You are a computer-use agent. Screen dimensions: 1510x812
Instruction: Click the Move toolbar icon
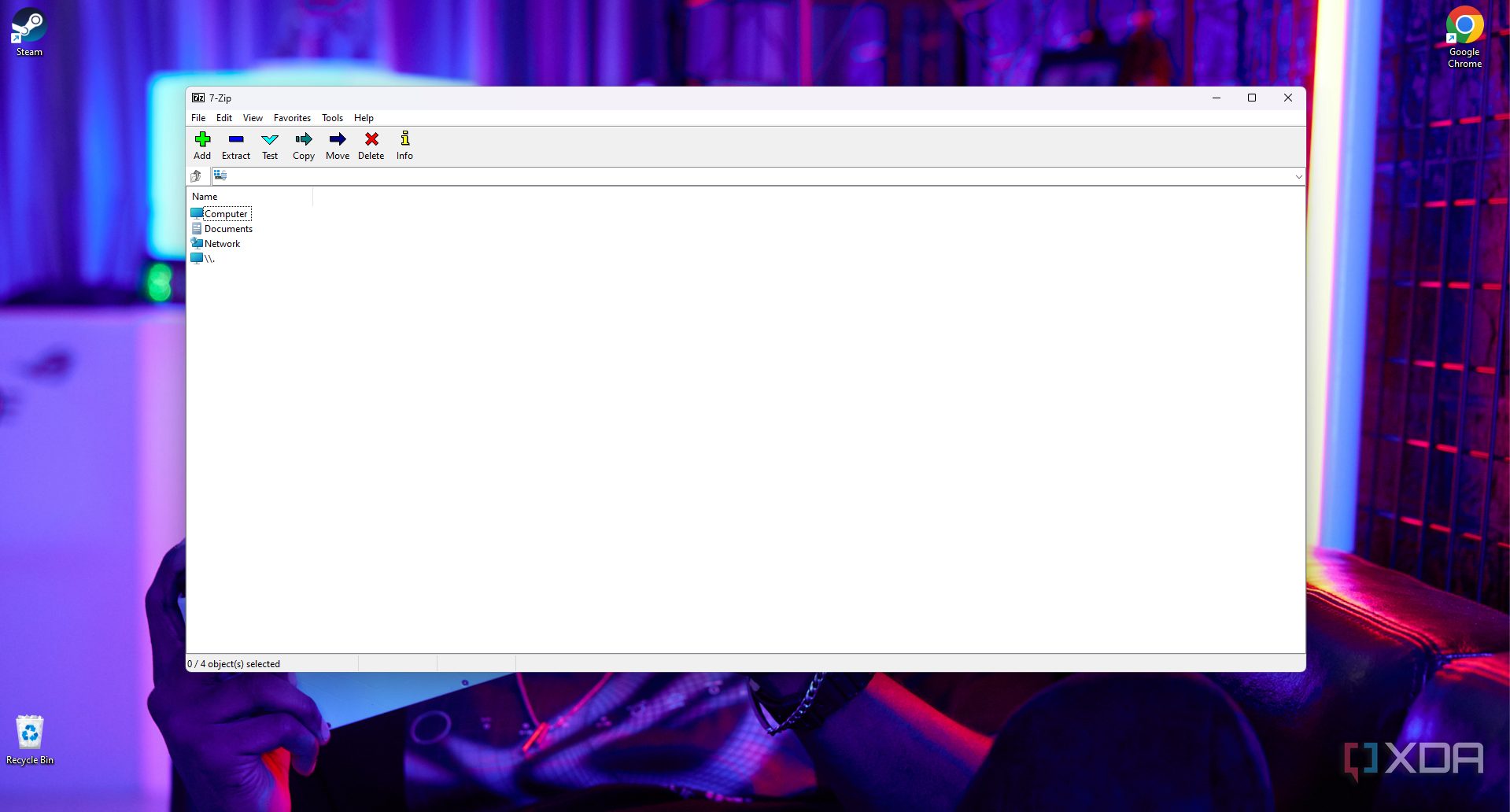click(x=338, y=139)
